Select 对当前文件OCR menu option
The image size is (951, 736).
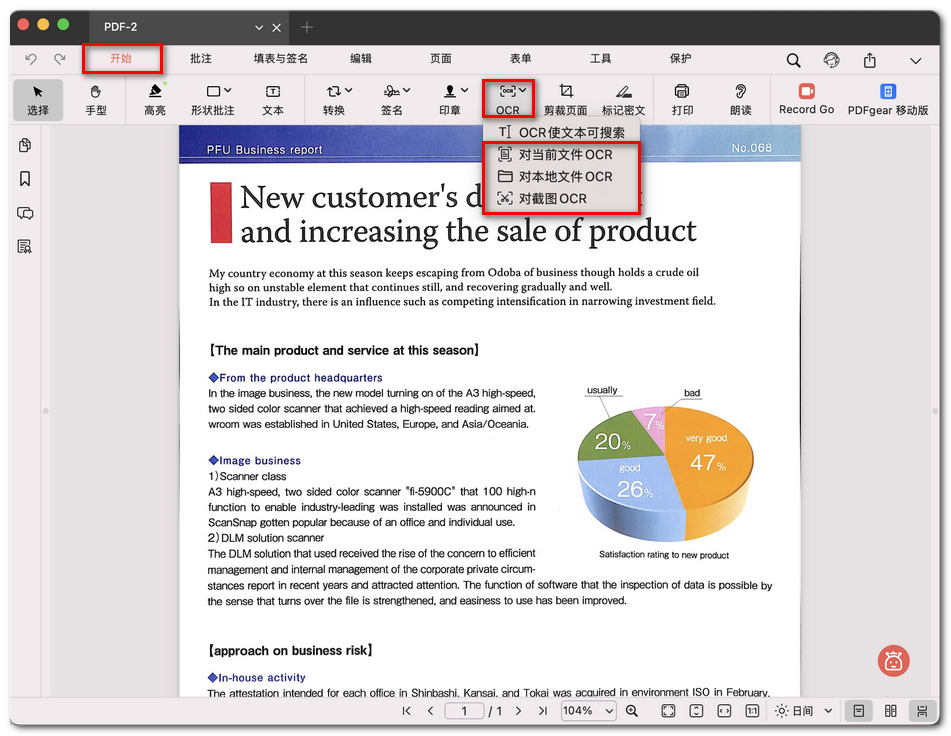click(565, 155)
